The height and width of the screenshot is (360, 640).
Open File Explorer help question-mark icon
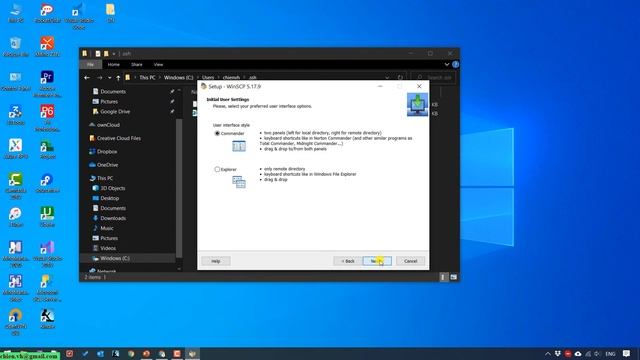point(456,64)
